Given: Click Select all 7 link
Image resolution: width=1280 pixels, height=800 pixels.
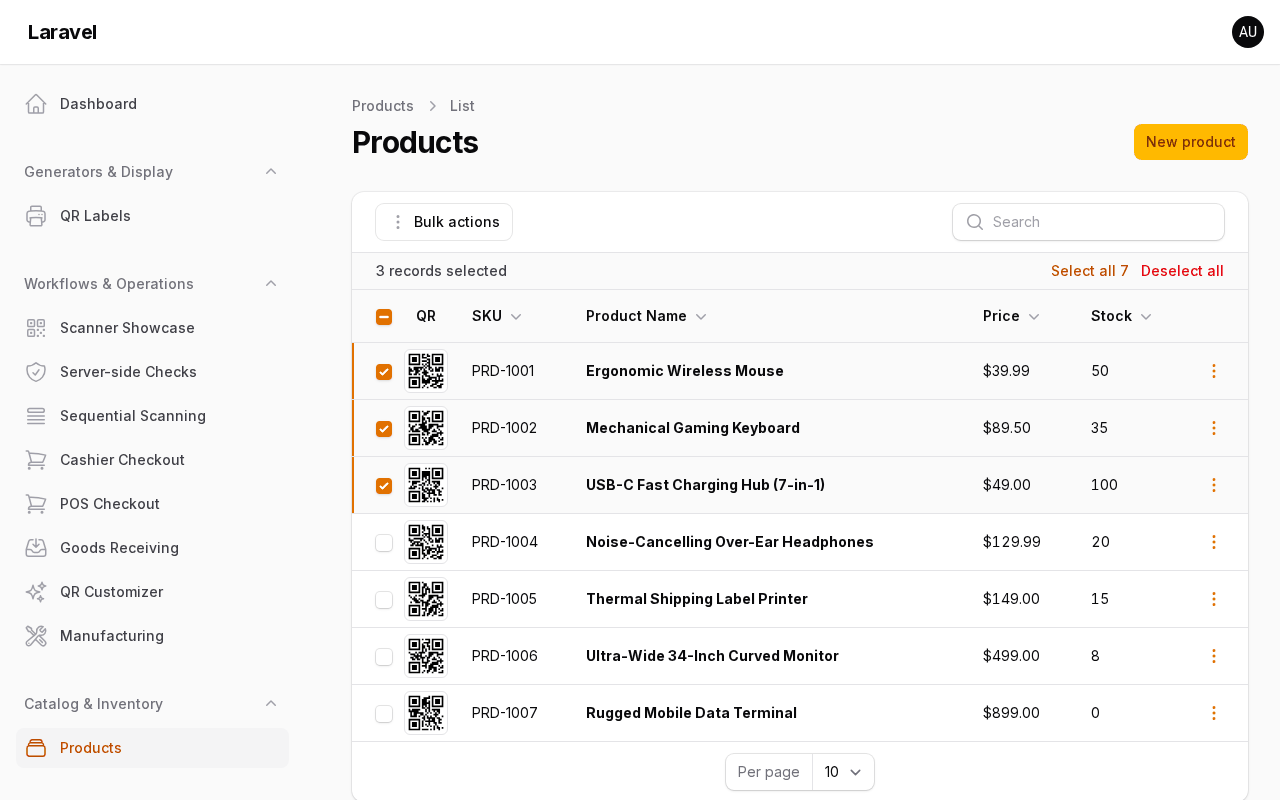Looking at the screenshot, I should 1089,271.
